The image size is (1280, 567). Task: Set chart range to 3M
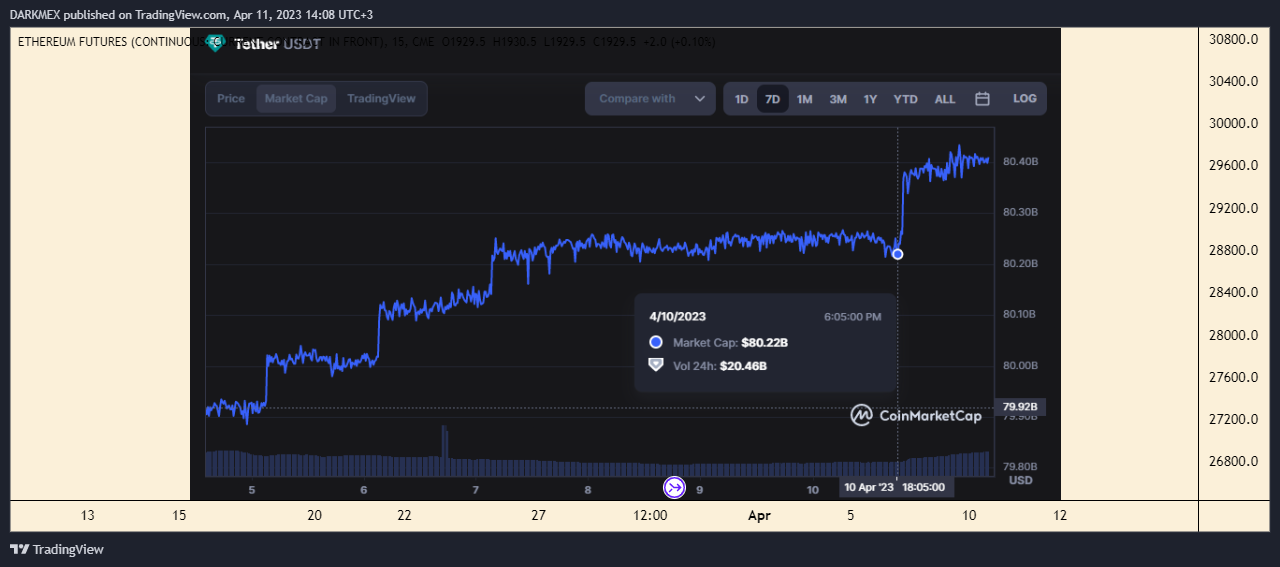click(838, 99)
